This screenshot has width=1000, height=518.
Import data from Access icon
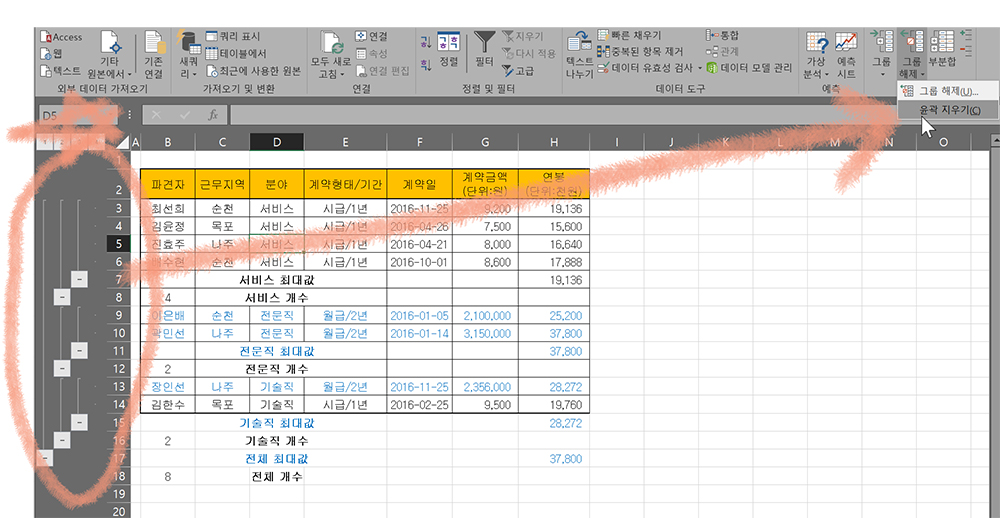tap(61, 37)
